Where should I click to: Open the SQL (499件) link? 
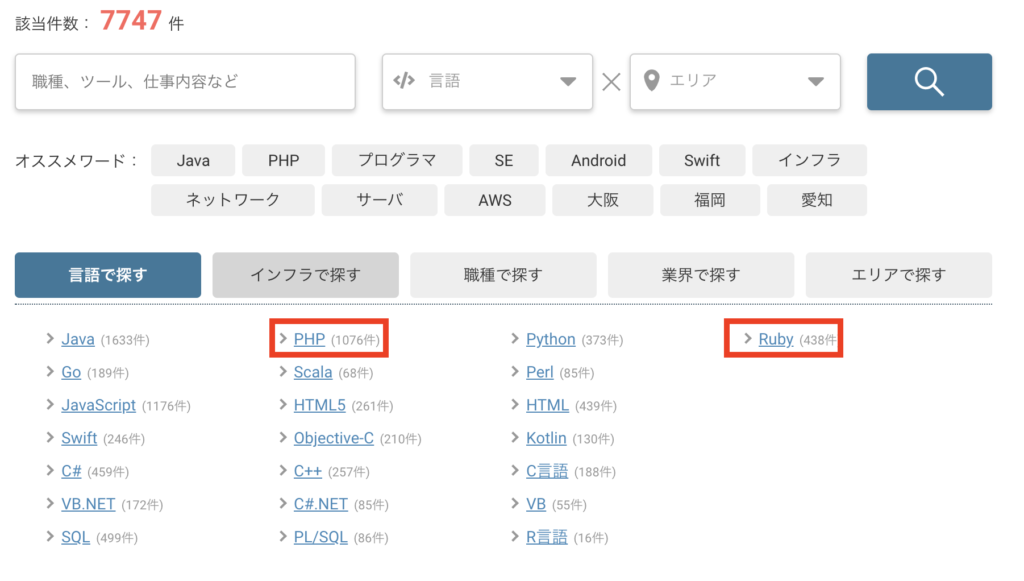(x=76, y=537)
